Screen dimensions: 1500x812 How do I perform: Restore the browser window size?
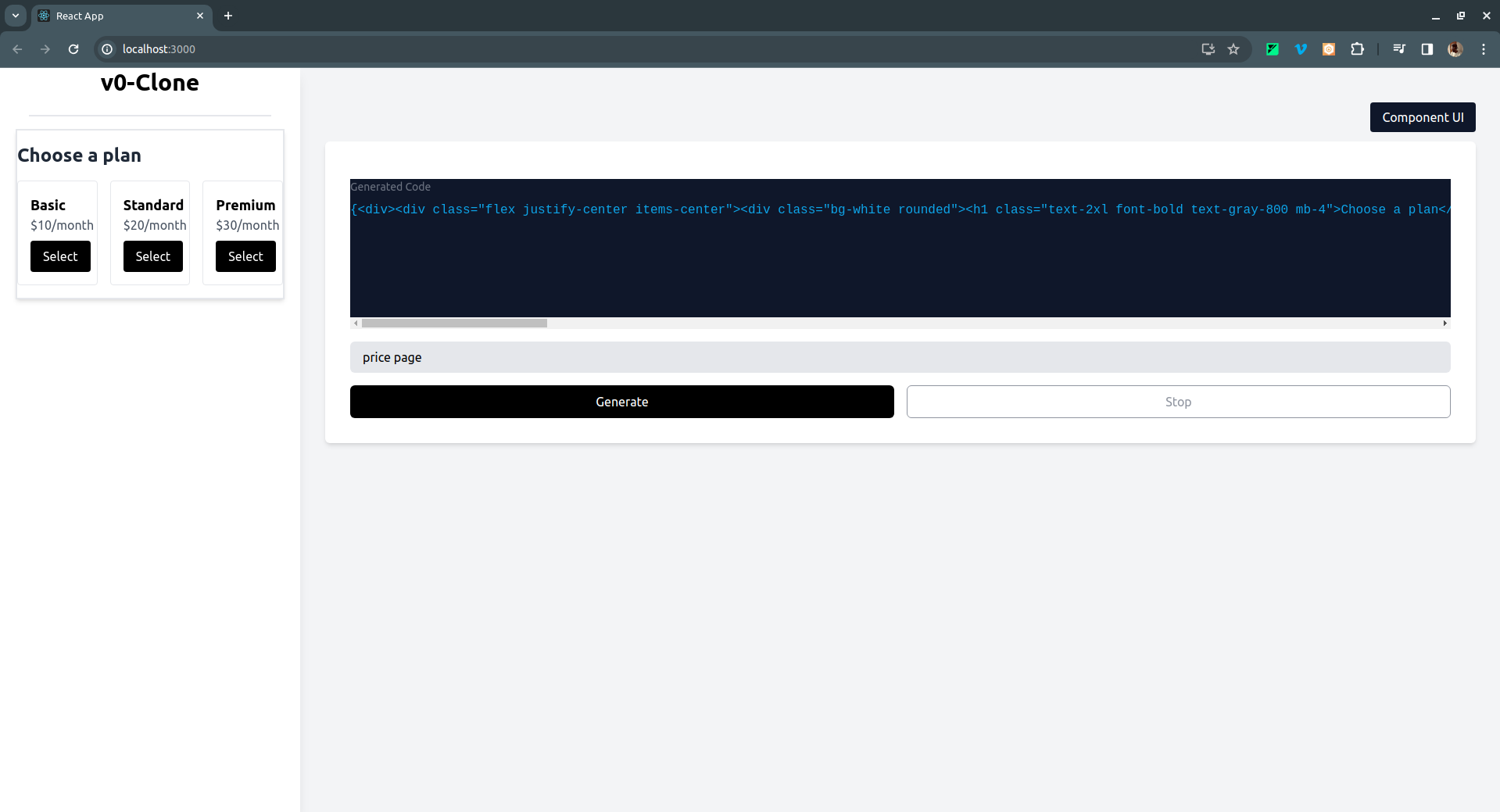tap(1461, 16)
